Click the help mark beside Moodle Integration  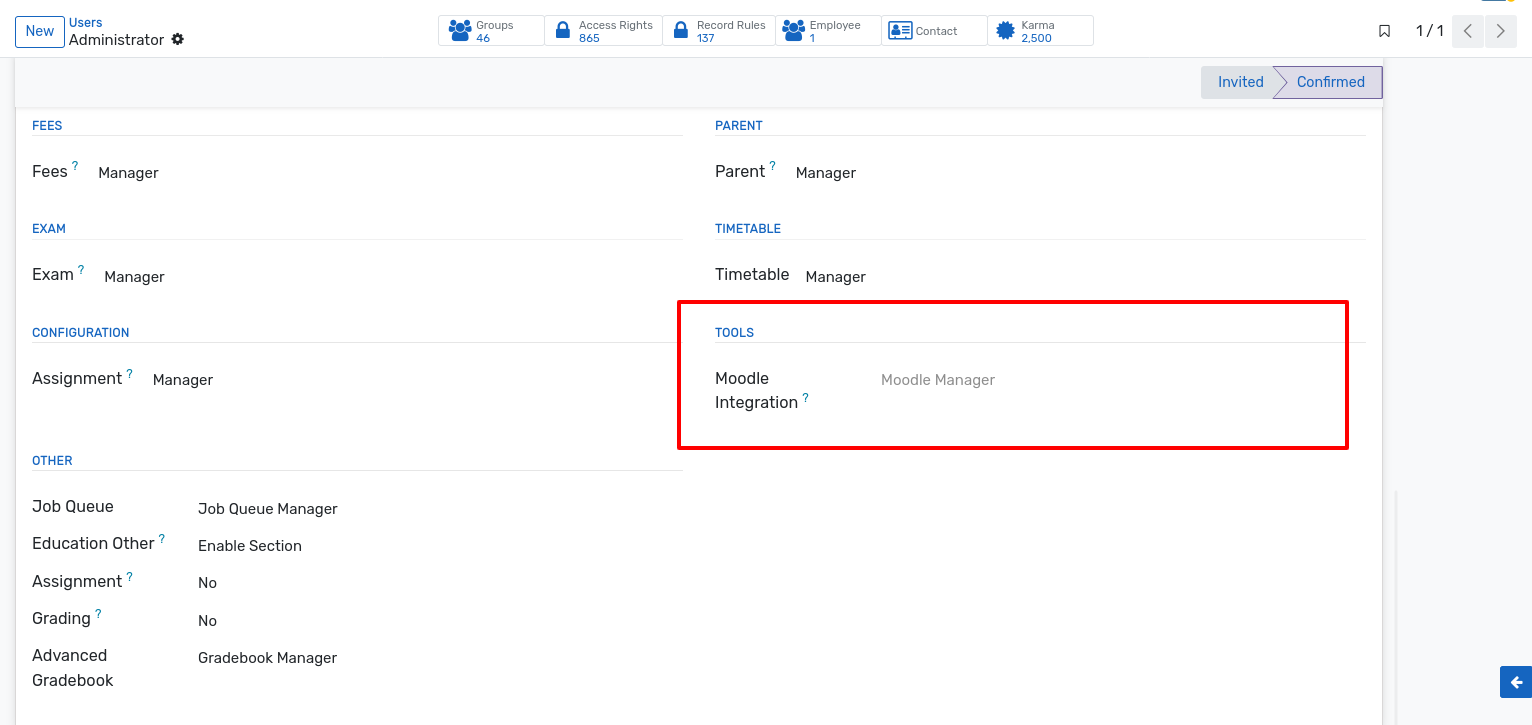coord(805,398)
